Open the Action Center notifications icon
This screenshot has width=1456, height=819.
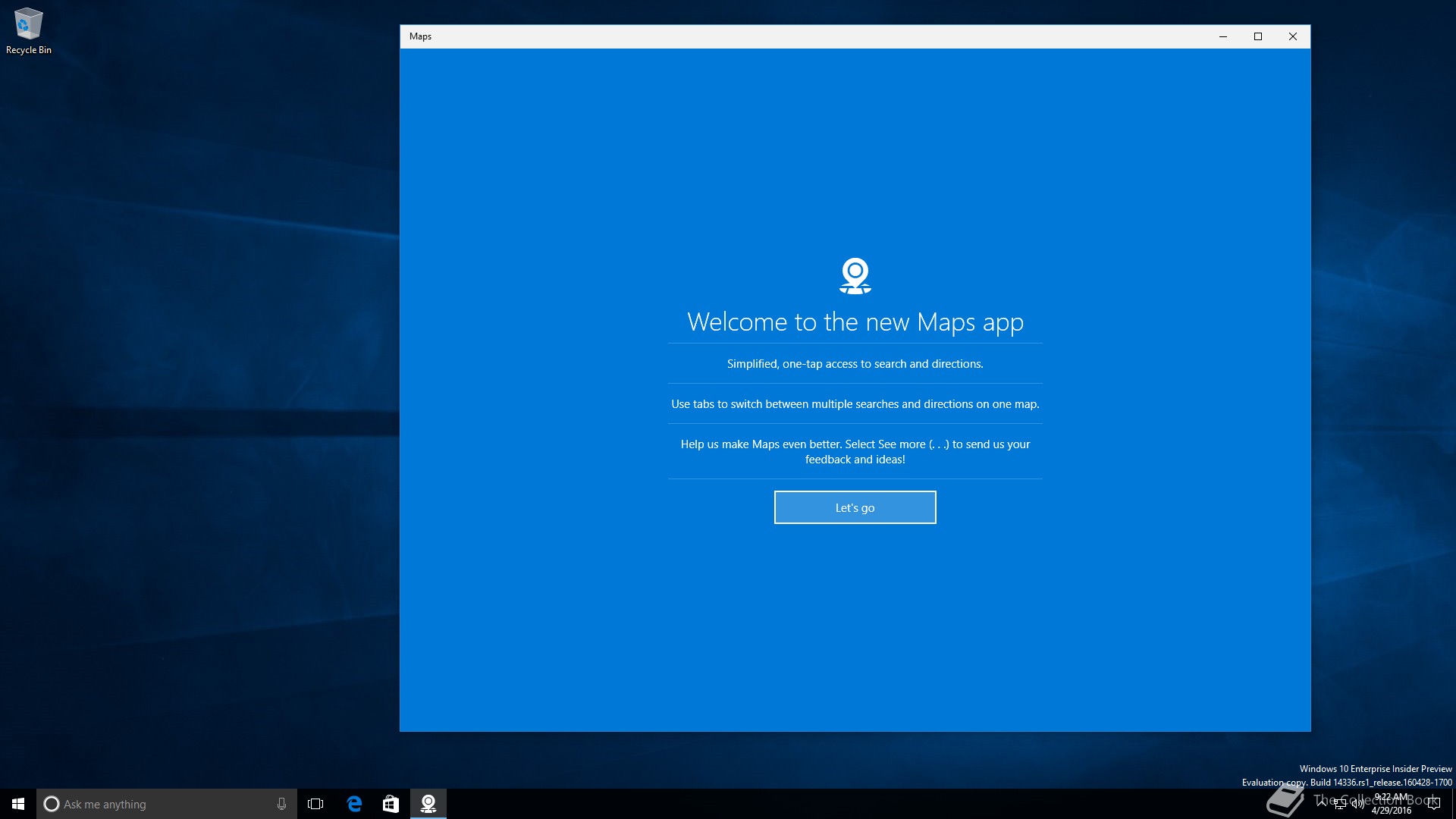coord(1433,804)
